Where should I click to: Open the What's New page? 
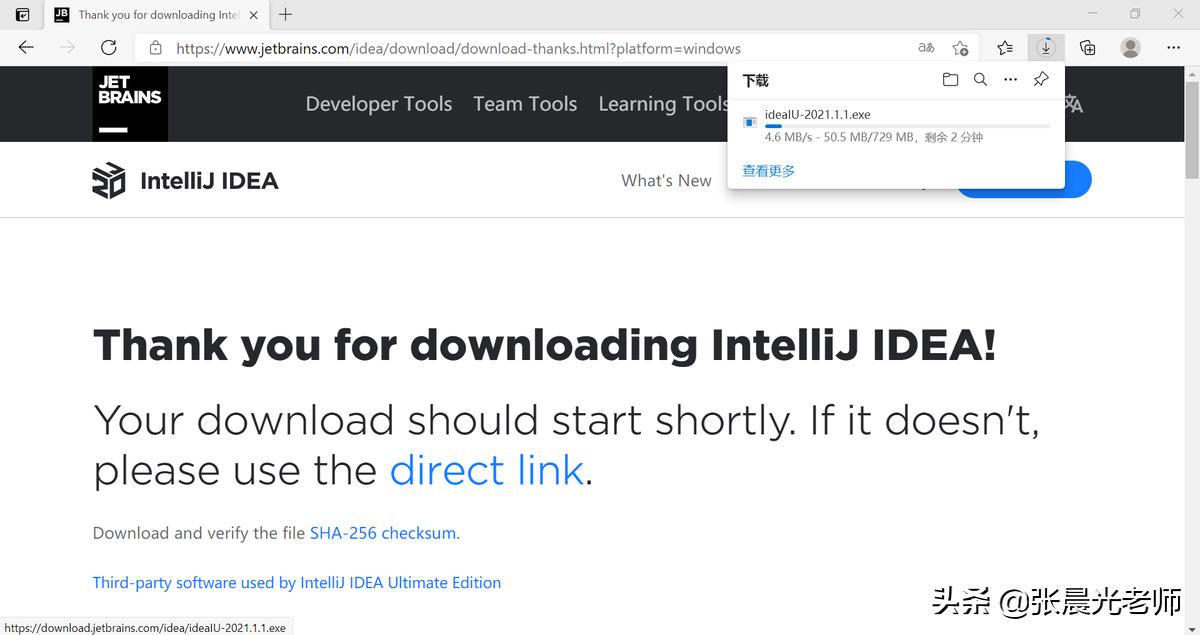(x=666, y=181)
